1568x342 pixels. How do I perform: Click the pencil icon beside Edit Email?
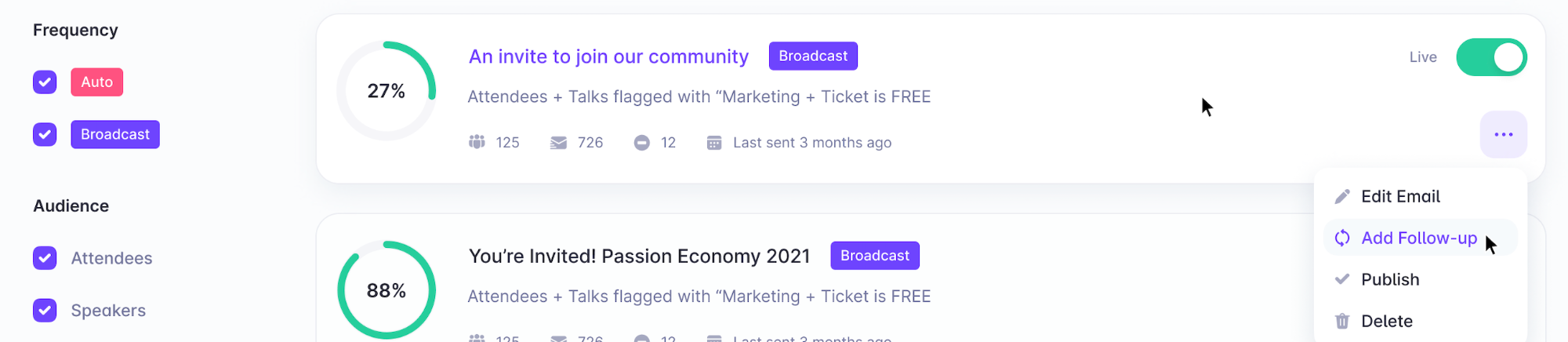(1342, 196)
